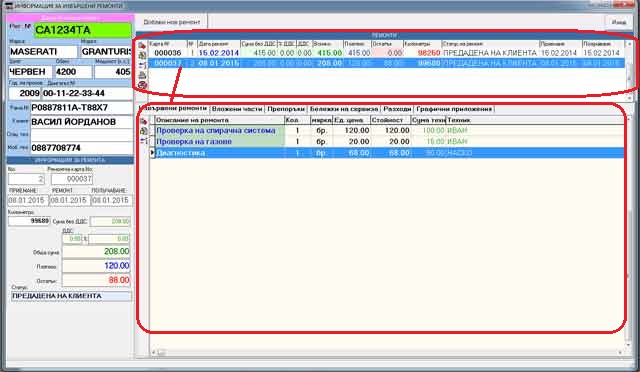Click the copy icon beside the Проверка на спирачна система row
The width and height of the screenshot is (640, 372).
coord(143,131)
